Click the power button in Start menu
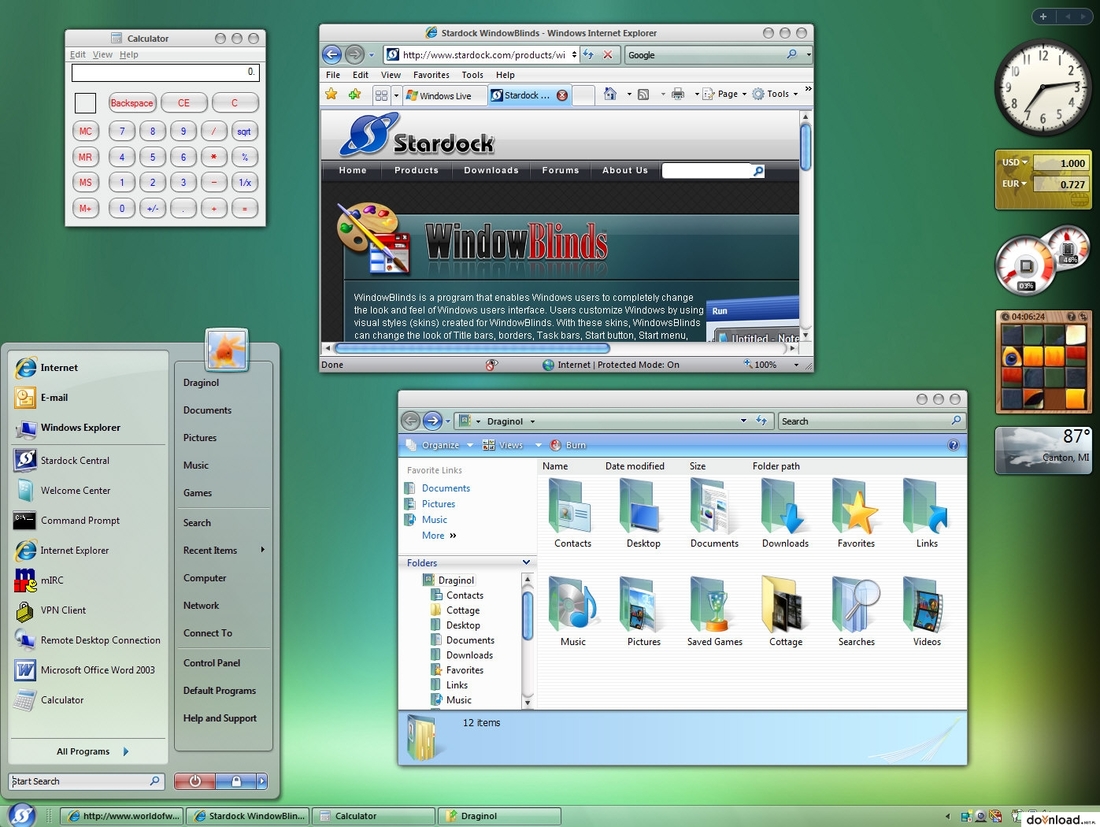The height and width of the screenshot is (827, 1100). click(x=195, y=781)
